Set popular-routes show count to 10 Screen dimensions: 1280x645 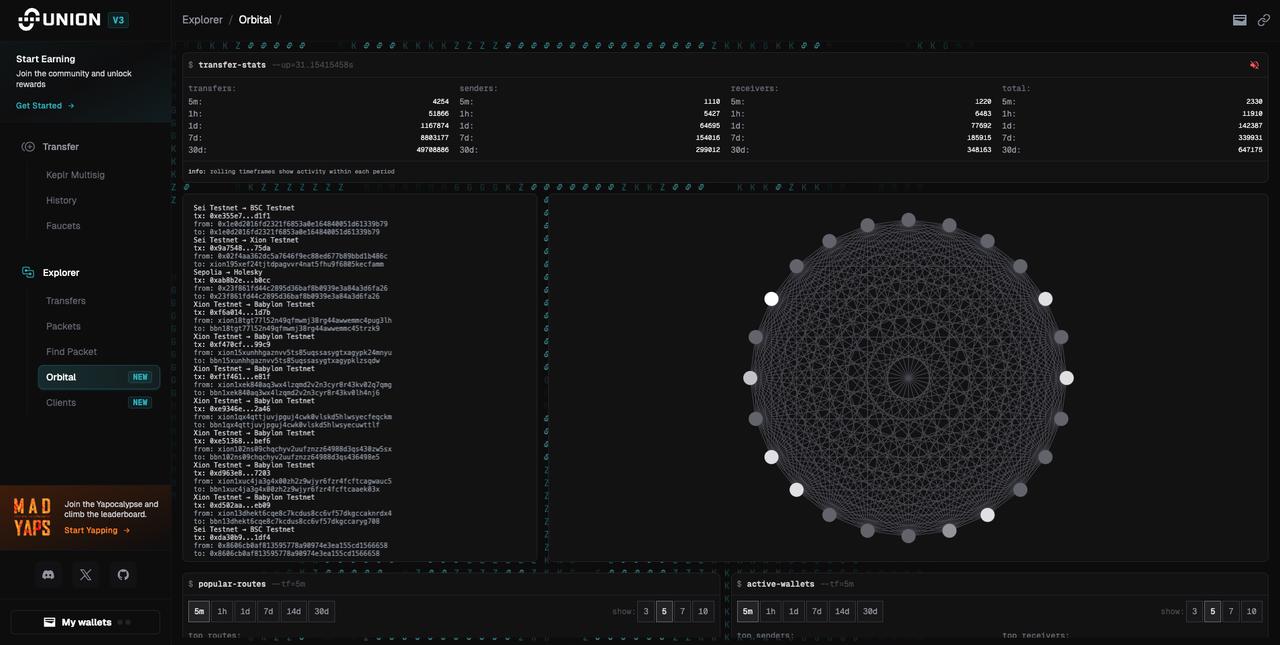pos(703,611)
